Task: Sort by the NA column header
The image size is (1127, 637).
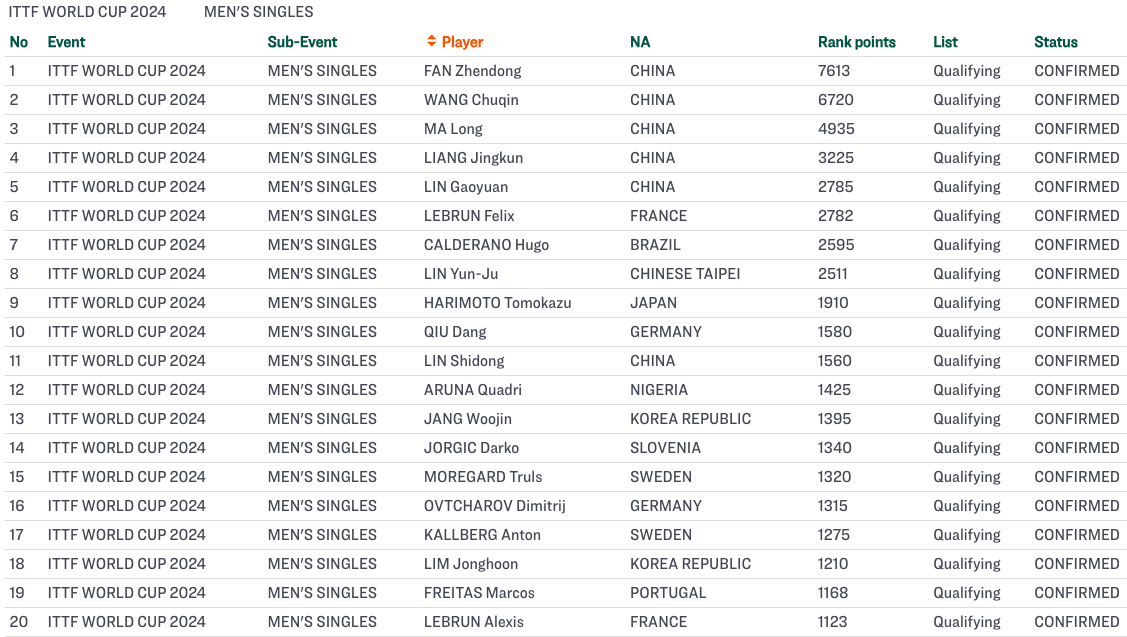Action: 640,42
